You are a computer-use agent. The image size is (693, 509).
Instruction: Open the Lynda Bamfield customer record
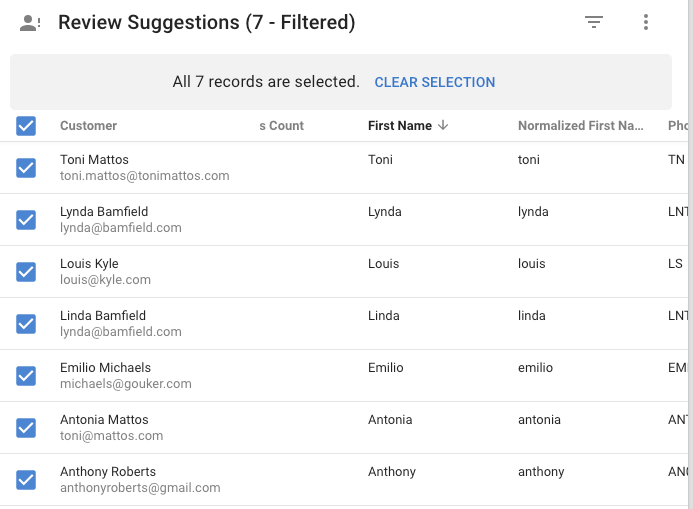(104, 212)
